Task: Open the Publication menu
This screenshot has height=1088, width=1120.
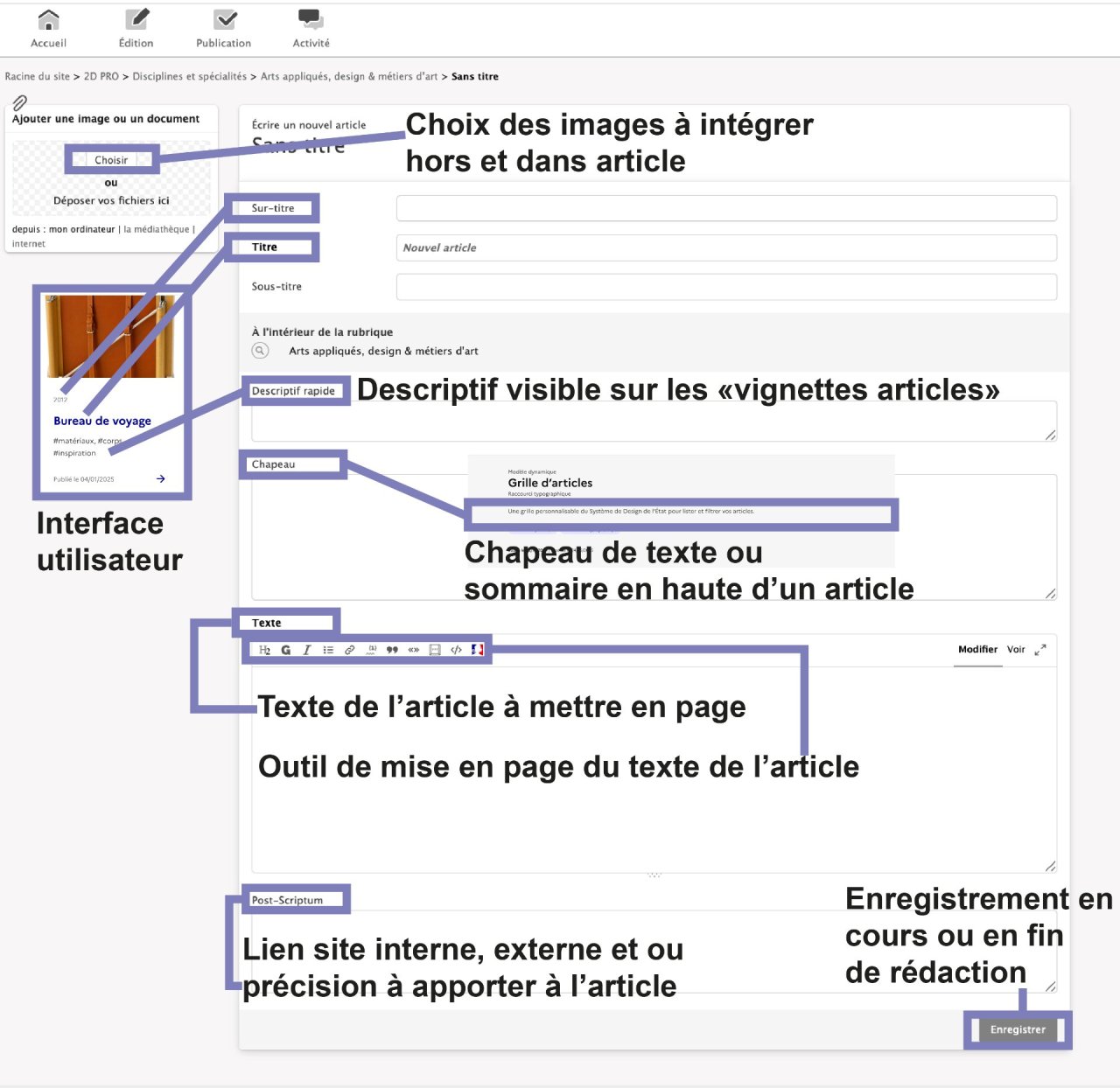Action: (224, 20)
